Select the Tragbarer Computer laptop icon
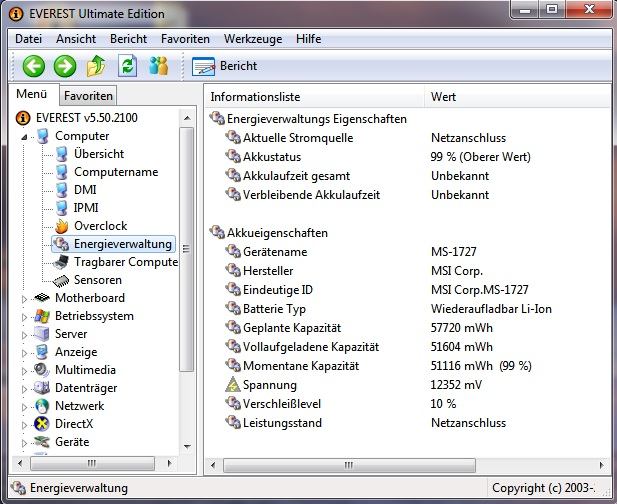The image size is (617, 504). 62,262
